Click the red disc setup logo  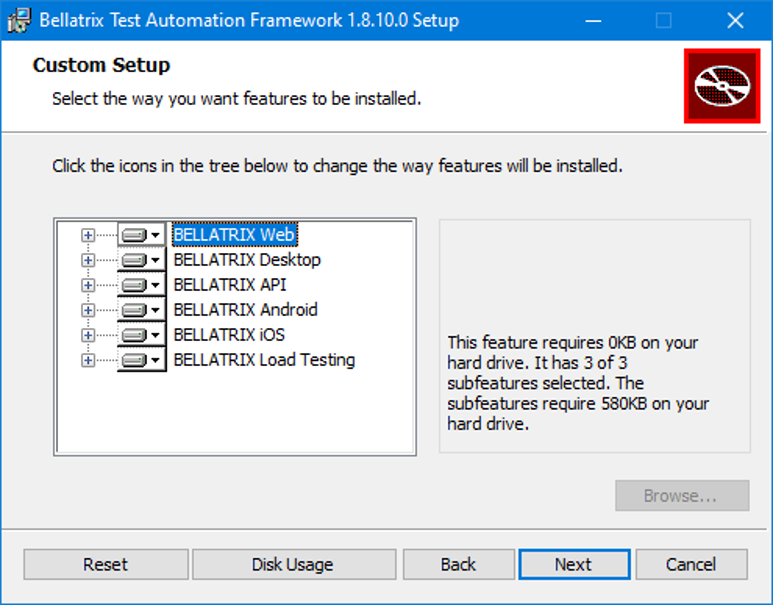pos(722,86)
